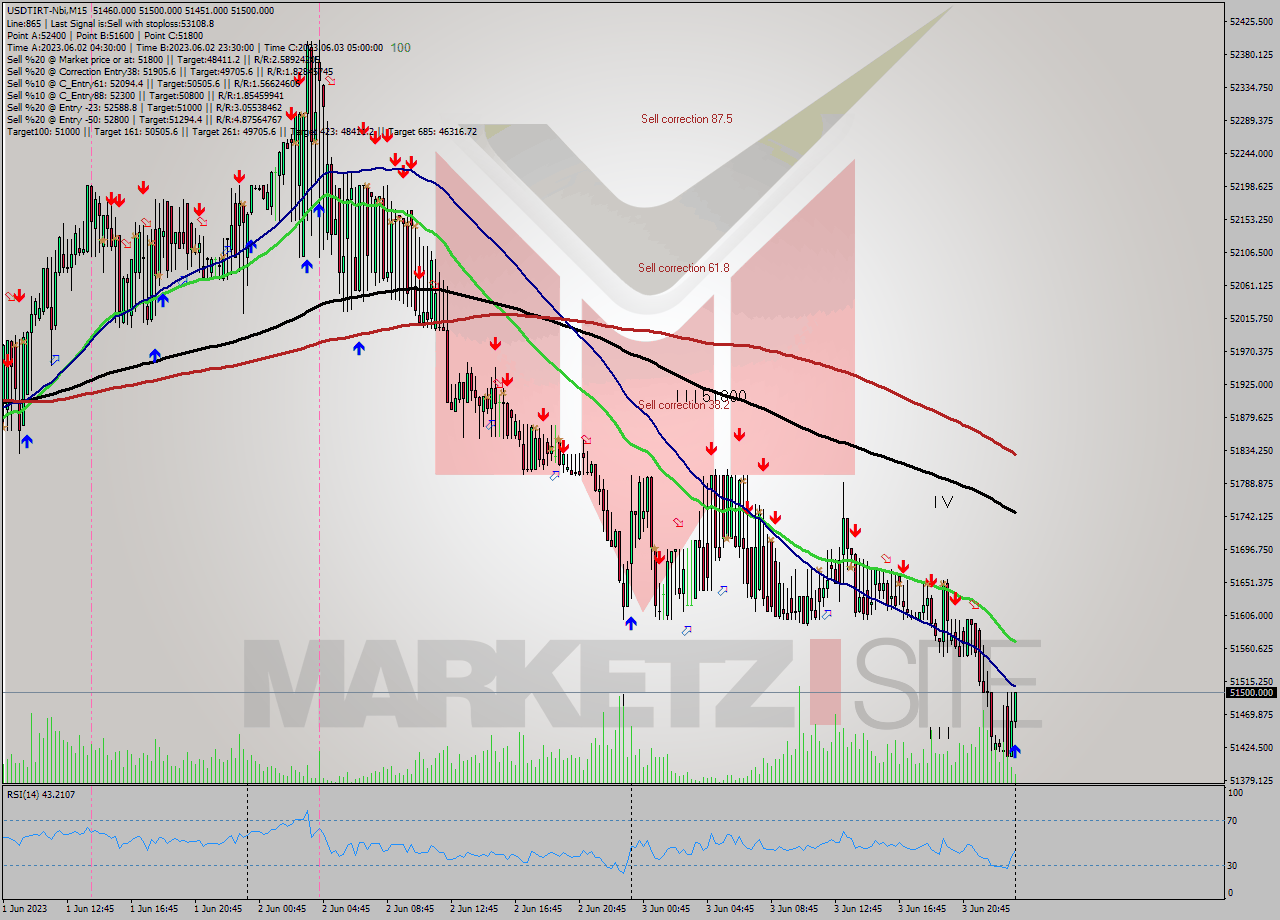Viewport: 1280px width, 920px height.
Task: Click the current price tag 51500.000
Action: tap(1252, 692)
